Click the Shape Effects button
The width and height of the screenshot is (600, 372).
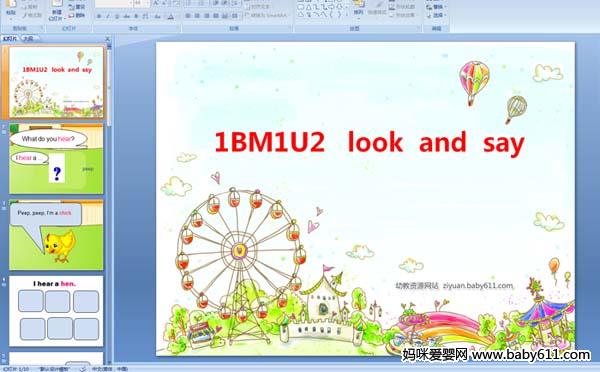coord(402,15)
